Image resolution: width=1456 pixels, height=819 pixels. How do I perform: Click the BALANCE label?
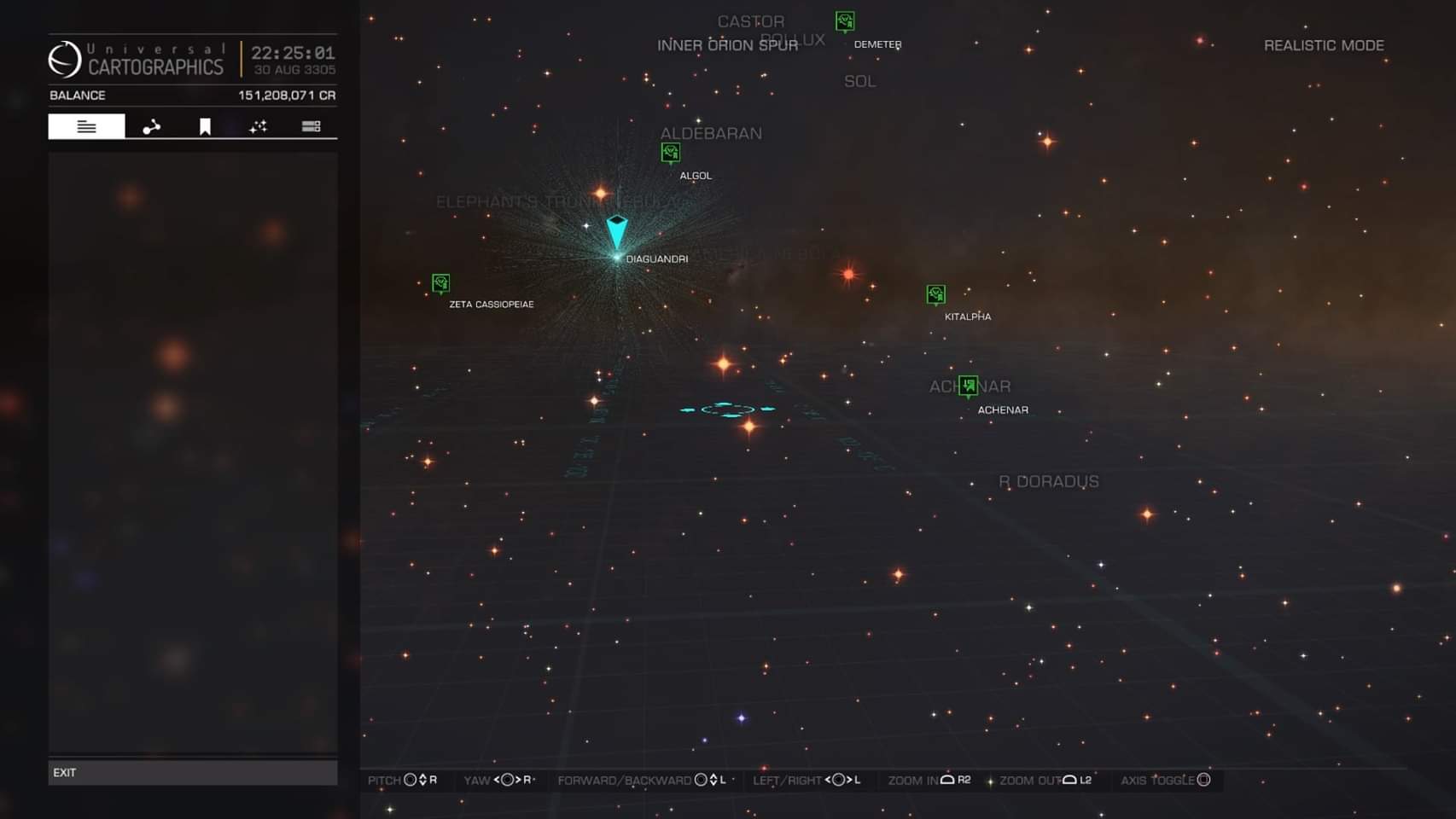point(78,95)
